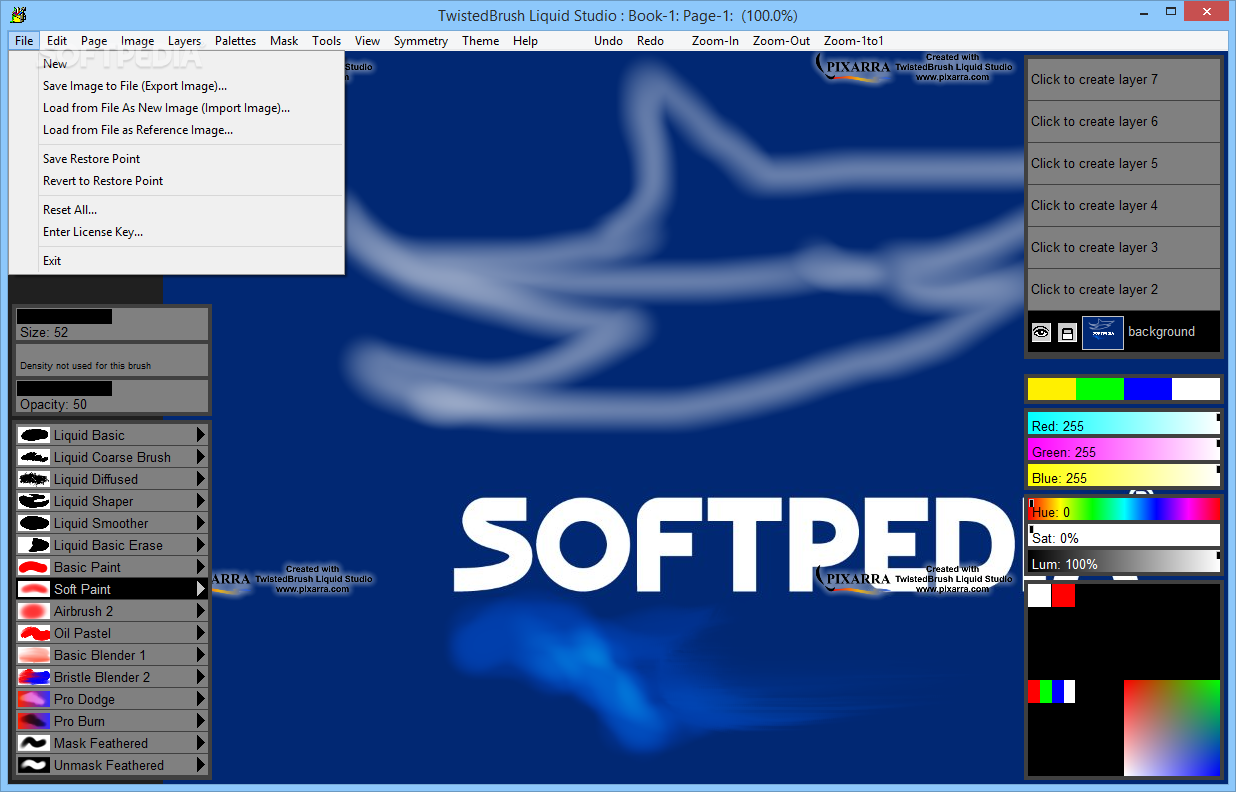Click the Lum luminance slider
The height and width of the screenshot is (792, 1236).
coord(1124,561)
